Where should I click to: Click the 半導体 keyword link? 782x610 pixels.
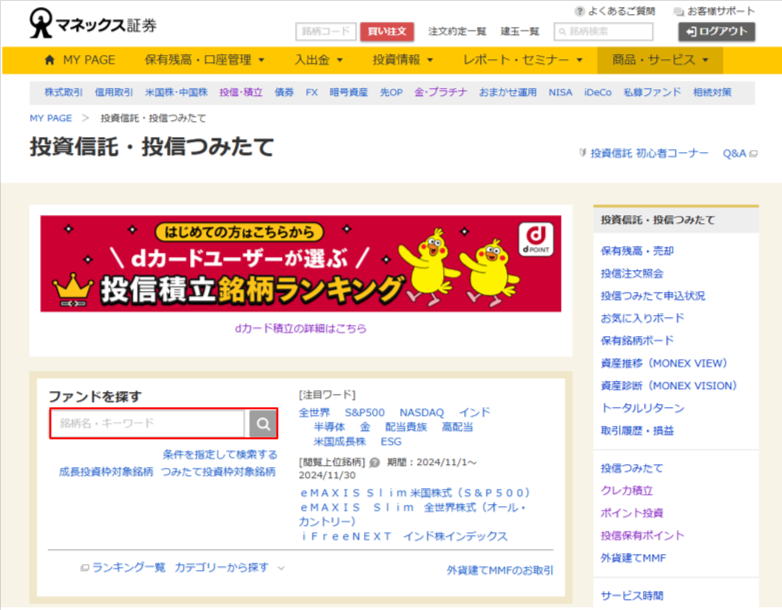click(x=329, y=427)
